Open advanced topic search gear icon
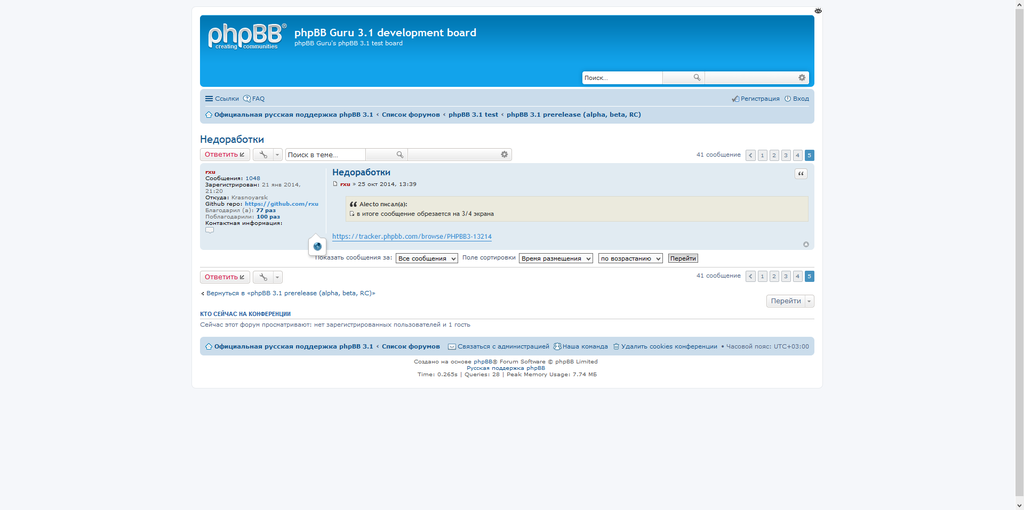1024x510 pixels. [504, 155]
